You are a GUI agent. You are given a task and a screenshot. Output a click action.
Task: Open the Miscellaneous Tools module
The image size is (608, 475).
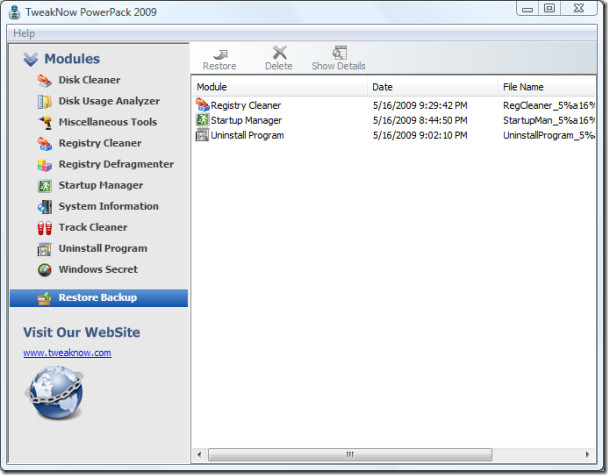coord(108,122)
